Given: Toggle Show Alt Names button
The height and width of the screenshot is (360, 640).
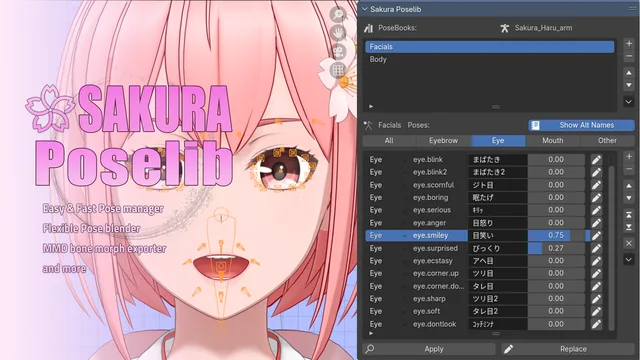Looking at the screenshot, I should pyautogui.click(x=581, y=125).
